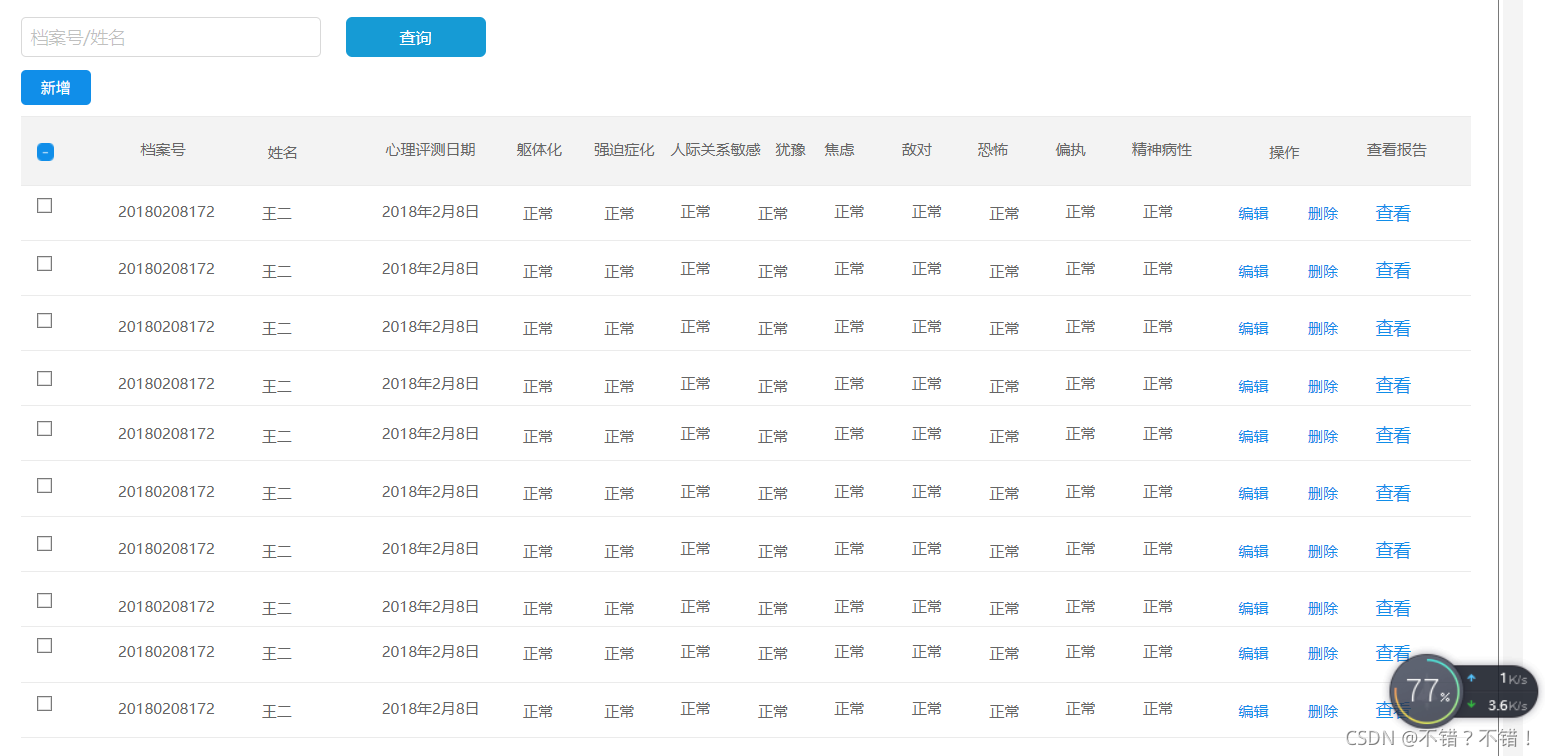Image resolution: width=1545 pixels, height=756 pixels.
Task: Click the 姓名 column header
Action: pyautogui.click(x=283, y=153)
